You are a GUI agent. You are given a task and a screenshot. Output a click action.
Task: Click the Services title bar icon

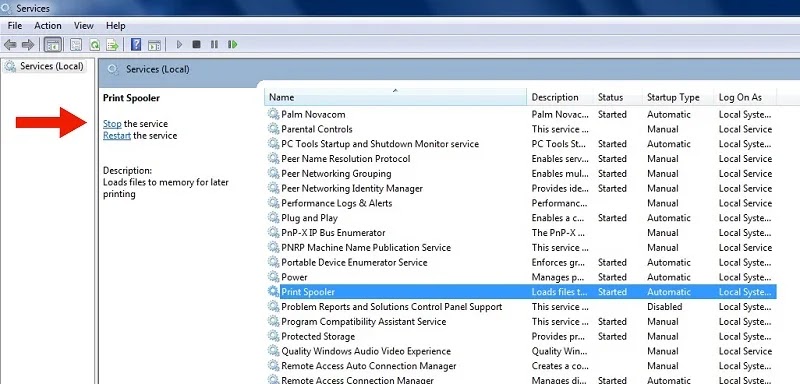(6, 8)
